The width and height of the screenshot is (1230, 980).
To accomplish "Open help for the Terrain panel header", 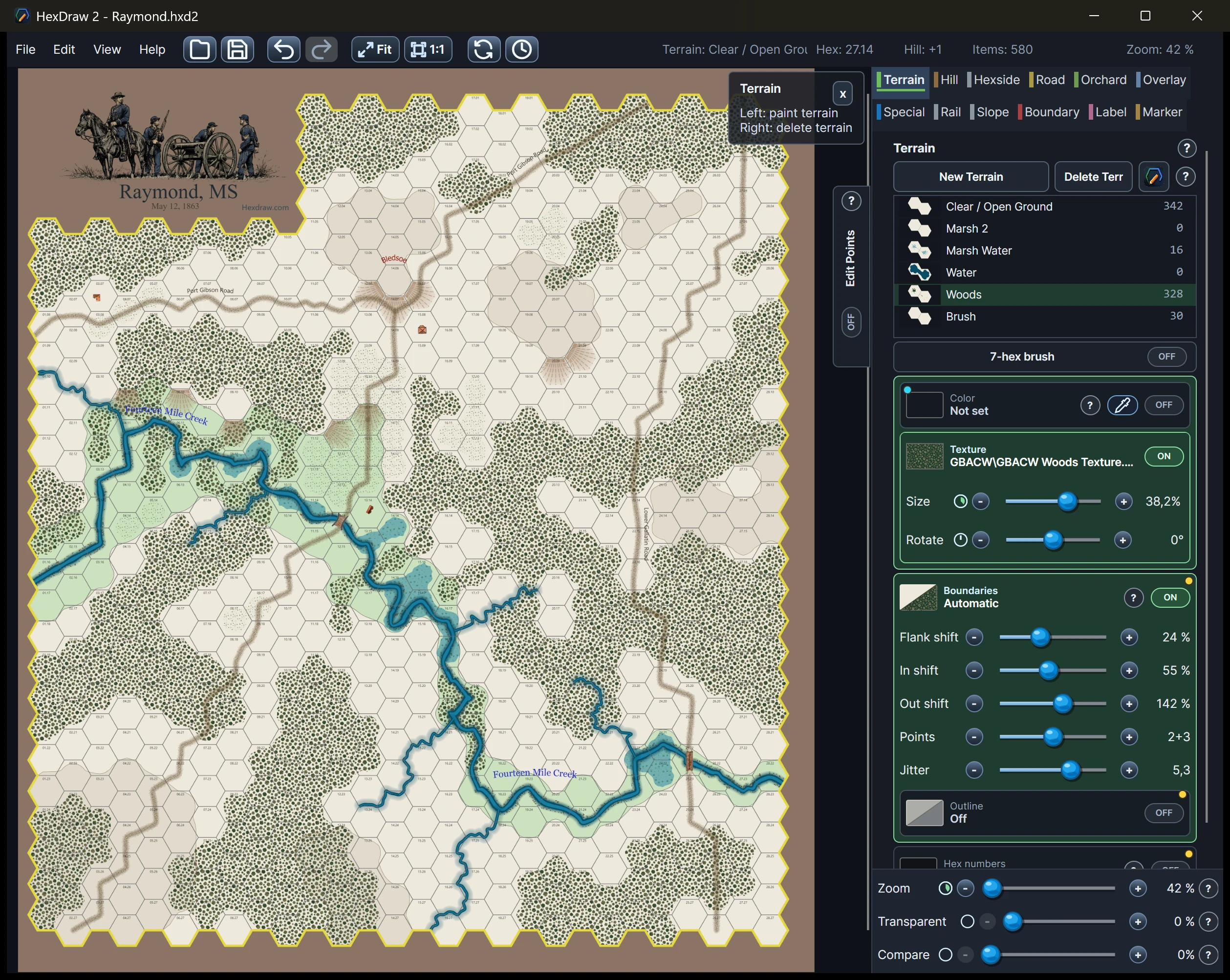I will (x=1187, y=149).
